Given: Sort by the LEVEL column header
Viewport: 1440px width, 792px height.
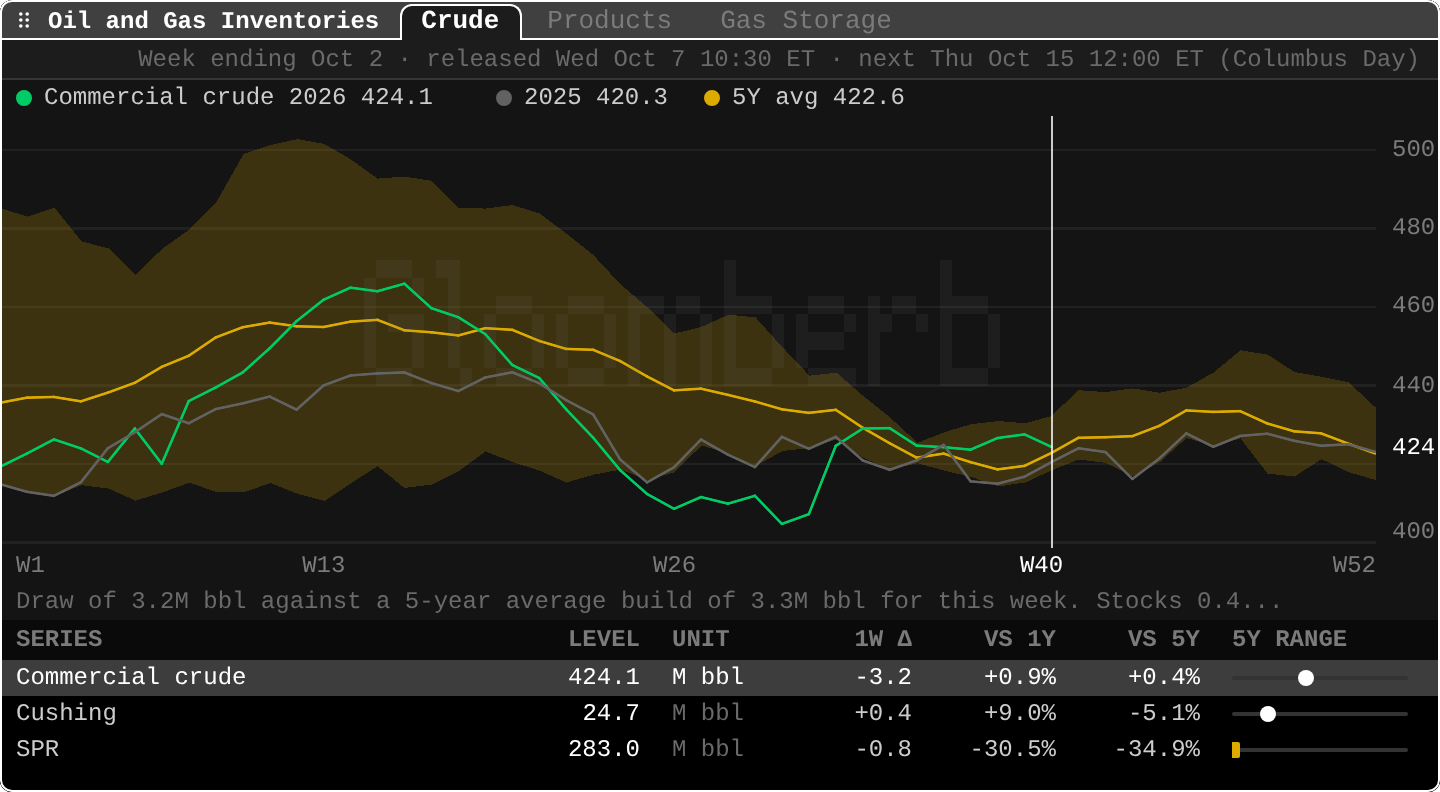Looking at the screenshot, I should (x=604, y=640).
